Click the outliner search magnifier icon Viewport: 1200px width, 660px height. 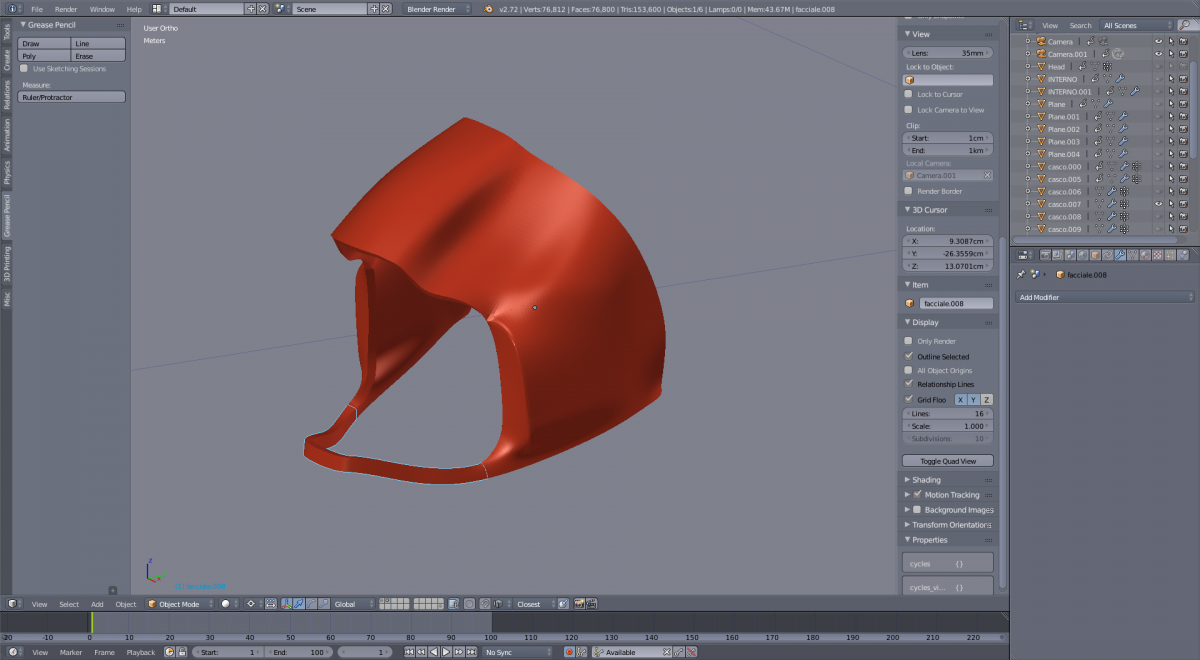[x=1184, y=25]
